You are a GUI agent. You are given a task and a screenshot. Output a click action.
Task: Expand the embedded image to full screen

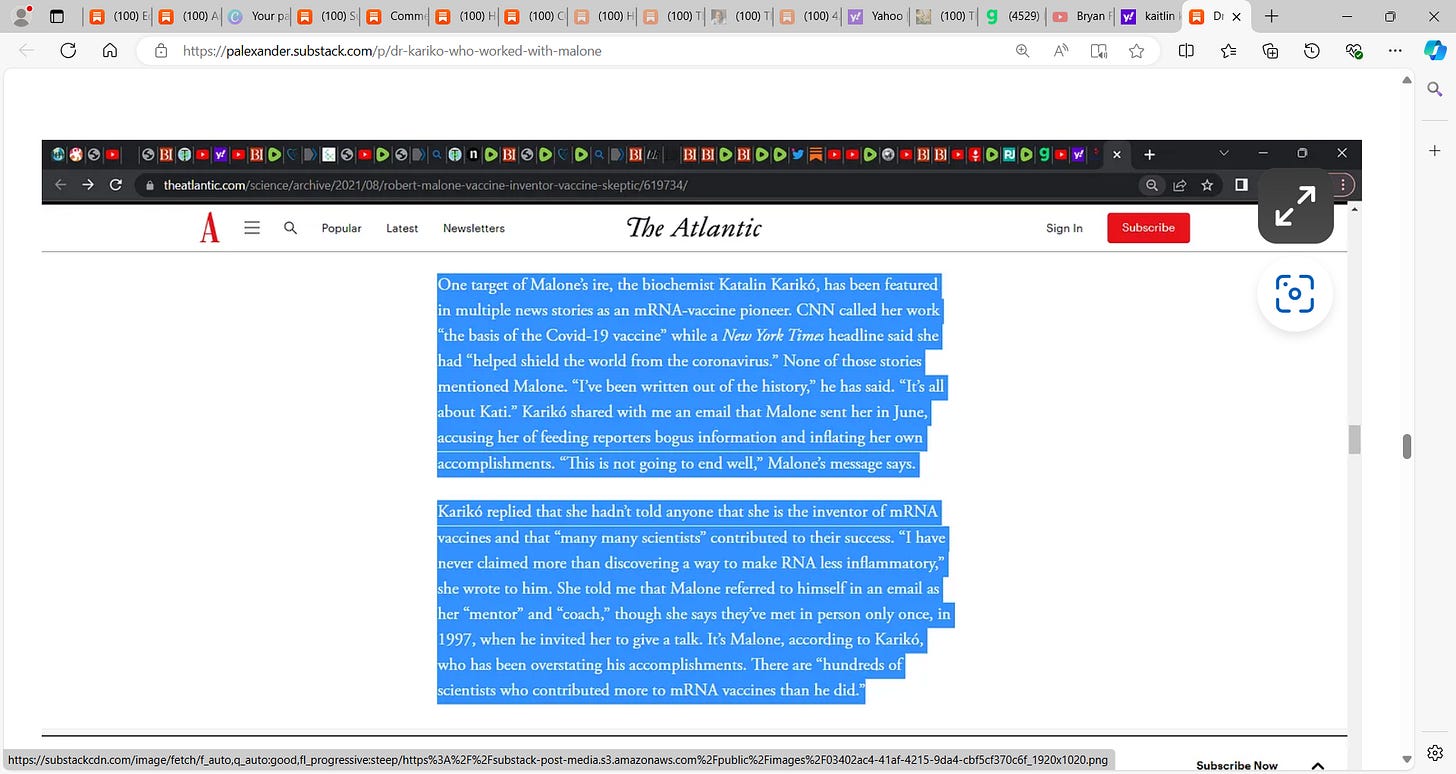point(1295,206)
